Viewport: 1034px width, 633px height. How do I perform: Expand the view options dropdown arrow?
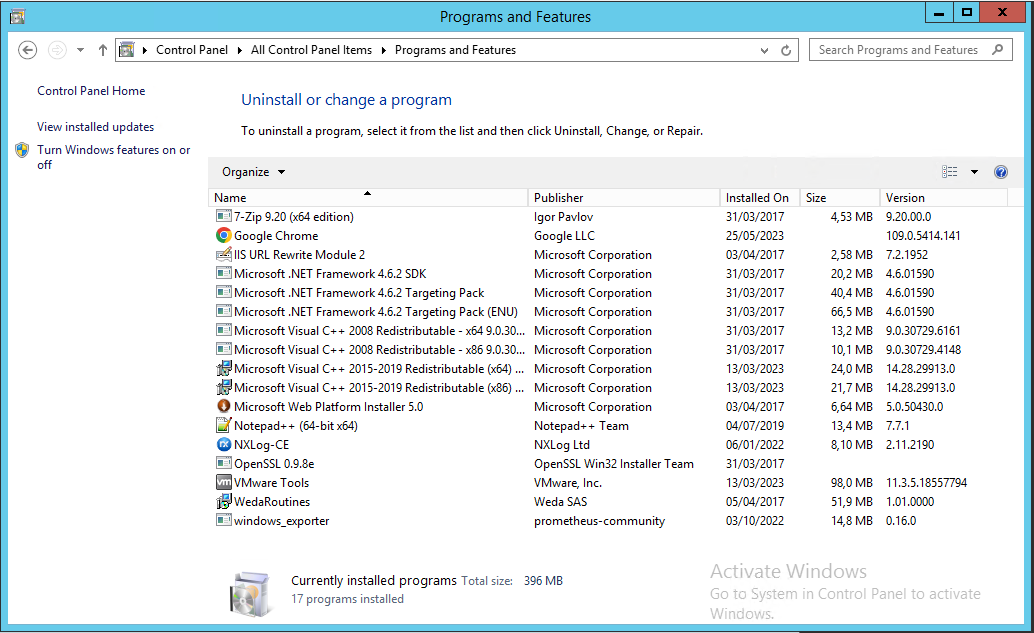tap(974, 172)
